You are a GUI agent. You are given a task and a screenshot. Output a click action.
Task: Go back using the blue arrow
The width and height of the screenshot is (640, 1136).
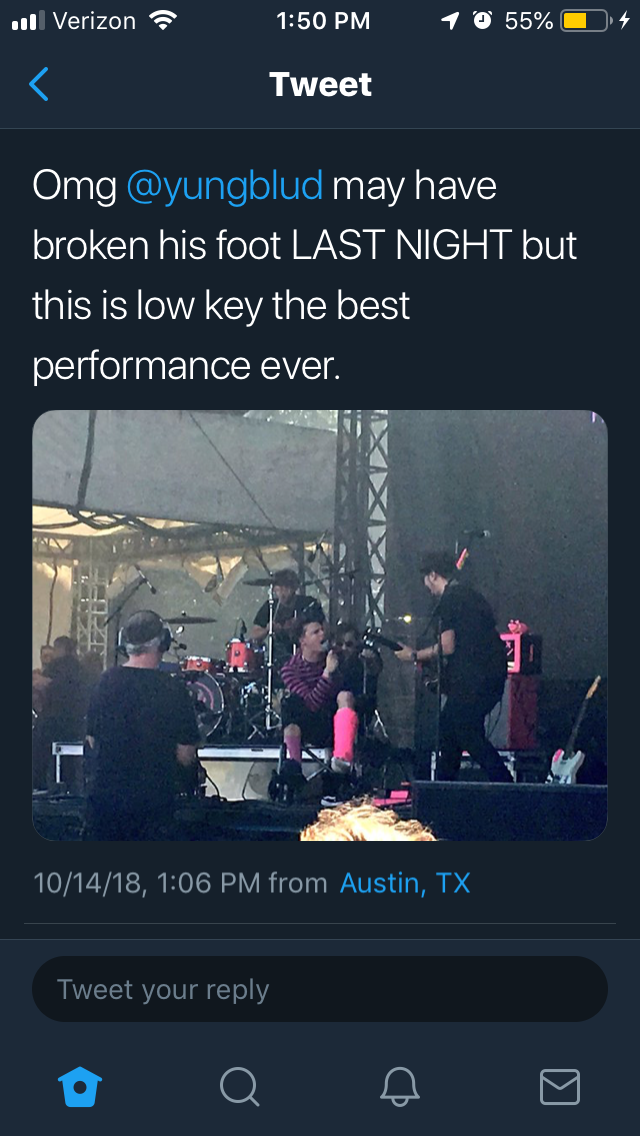(38, 84)
